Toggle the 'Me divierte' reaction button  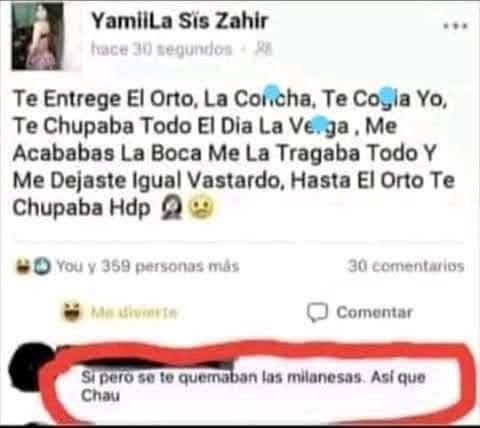120,312
